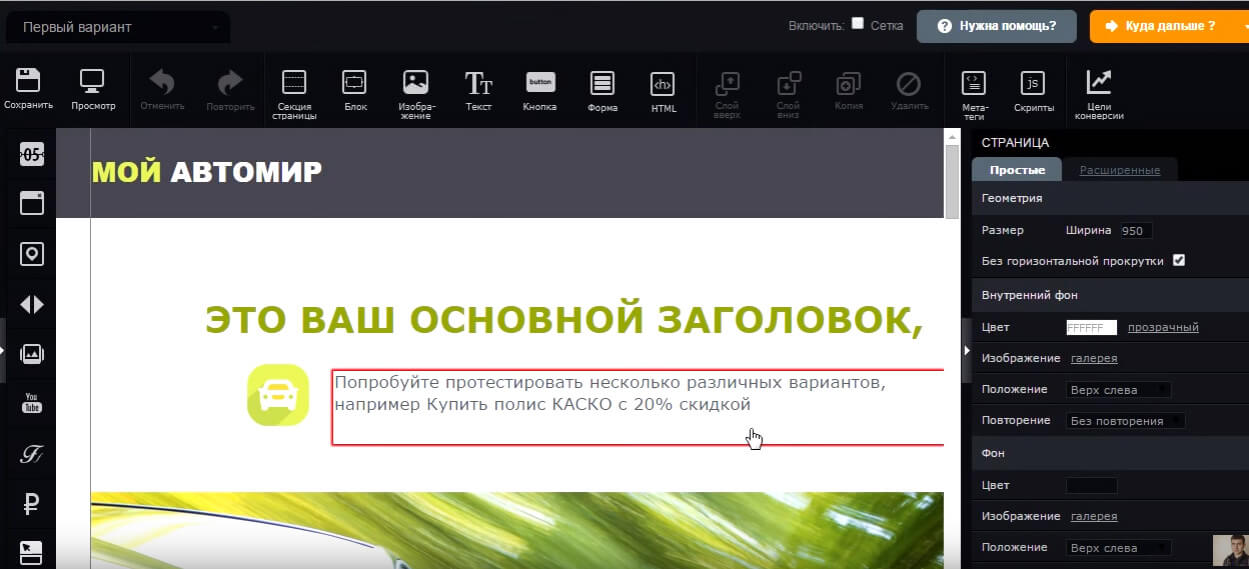Open the Repeat 'Без повторения' dropdown
This screenshot has width=1249, height=569.
click(1124, 421)
